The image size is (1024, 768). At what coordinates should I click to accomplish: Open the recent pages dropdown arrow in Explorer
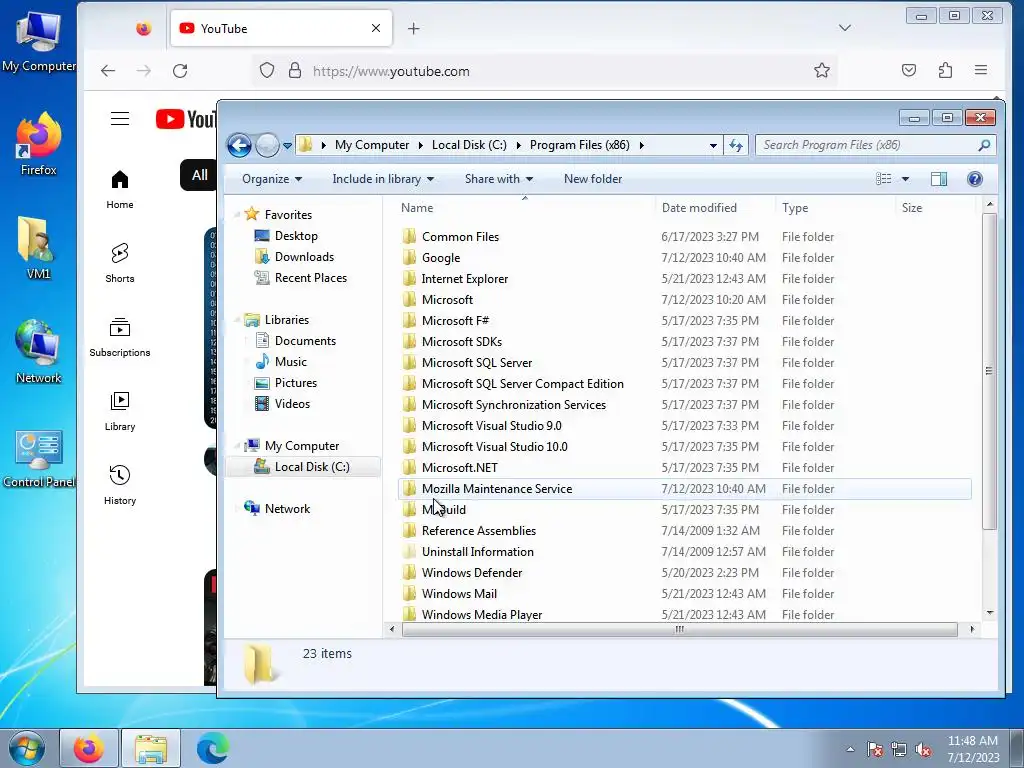point(287,146)
